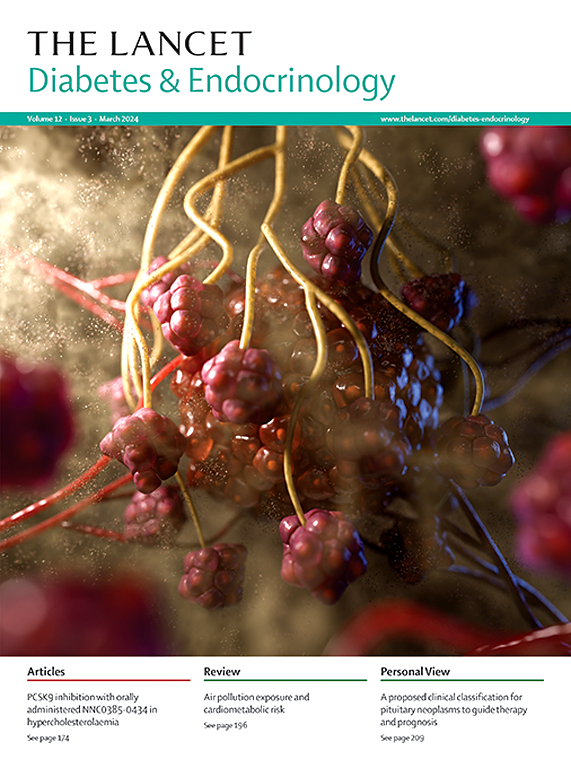Image resolution: width=571 pixels, height=768 pixels.
Task: Click See page 174 reference
Action: point(48,738)
